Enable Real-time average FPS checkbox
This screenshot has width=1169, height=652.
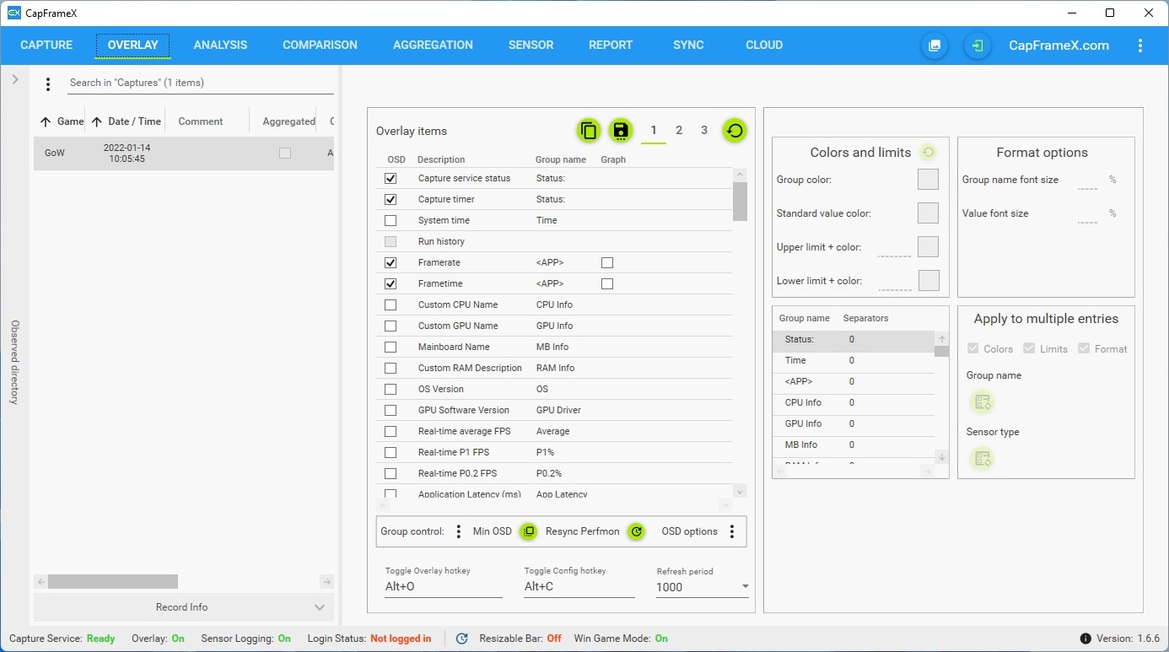(x=391, y=431)
